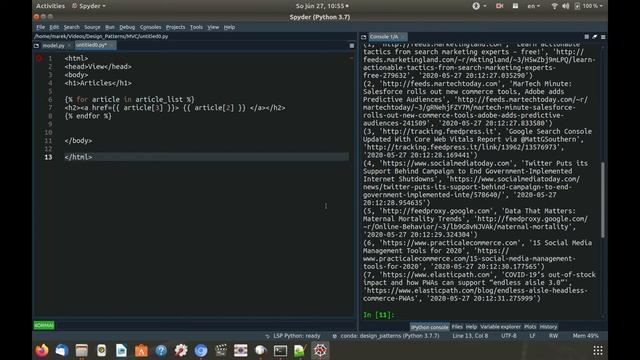Switch to the Files pane tab
This screenshot has width=640, height=360.
[457, 327]
